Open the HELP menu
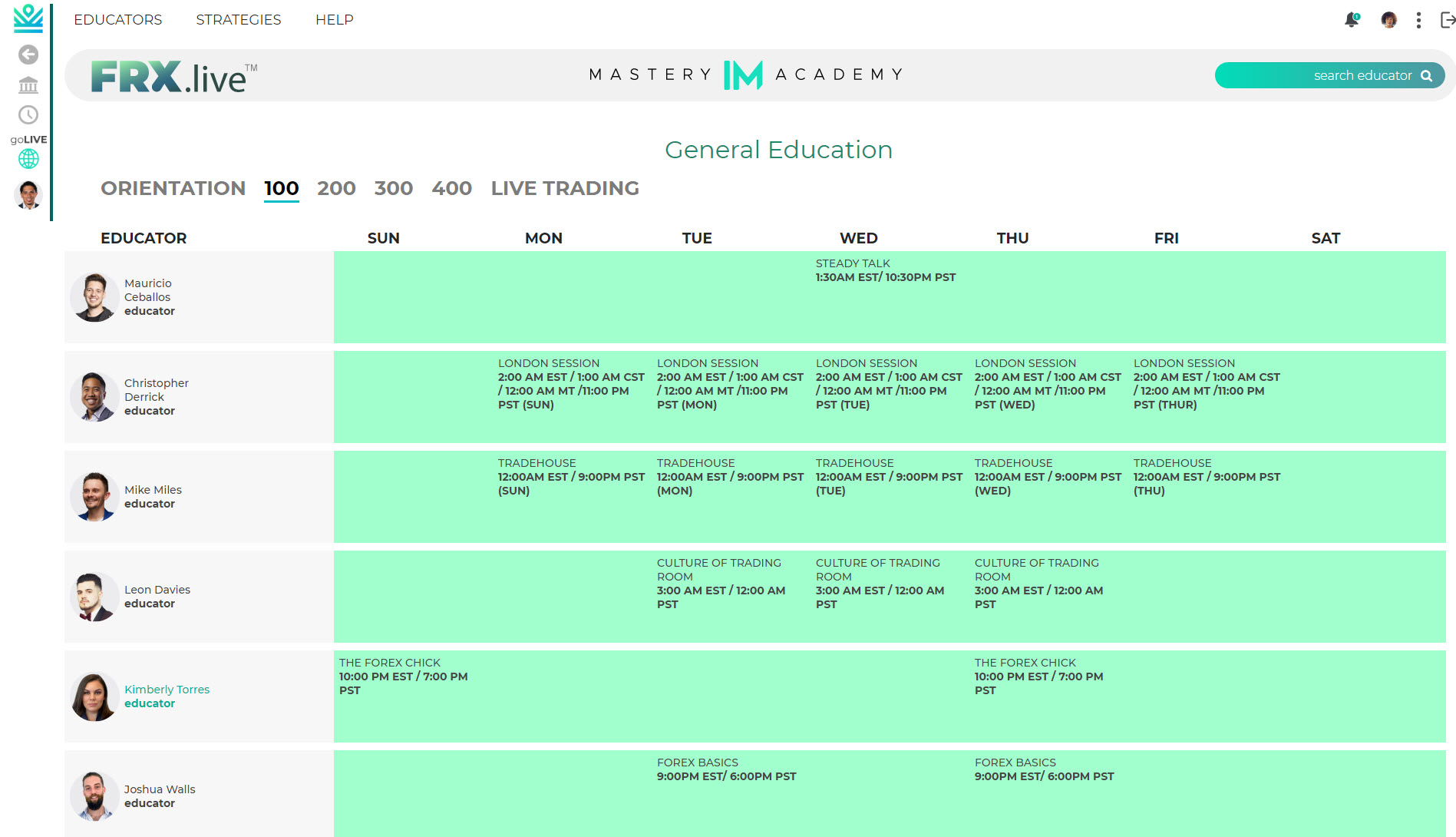Screen dimensions: 1456x837 click(335, 20)
